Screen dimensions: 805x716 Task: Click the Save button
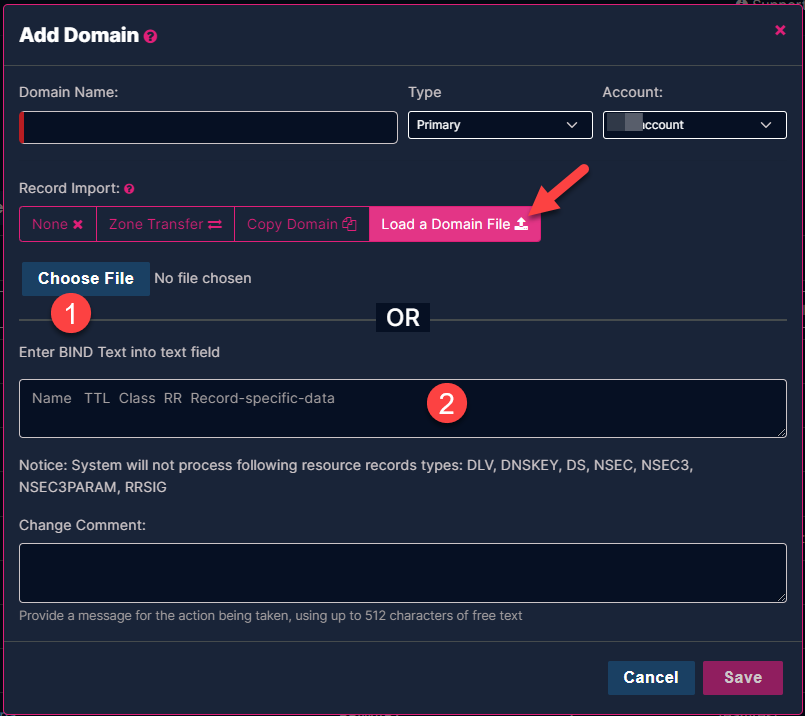click(x=743, y=677)
